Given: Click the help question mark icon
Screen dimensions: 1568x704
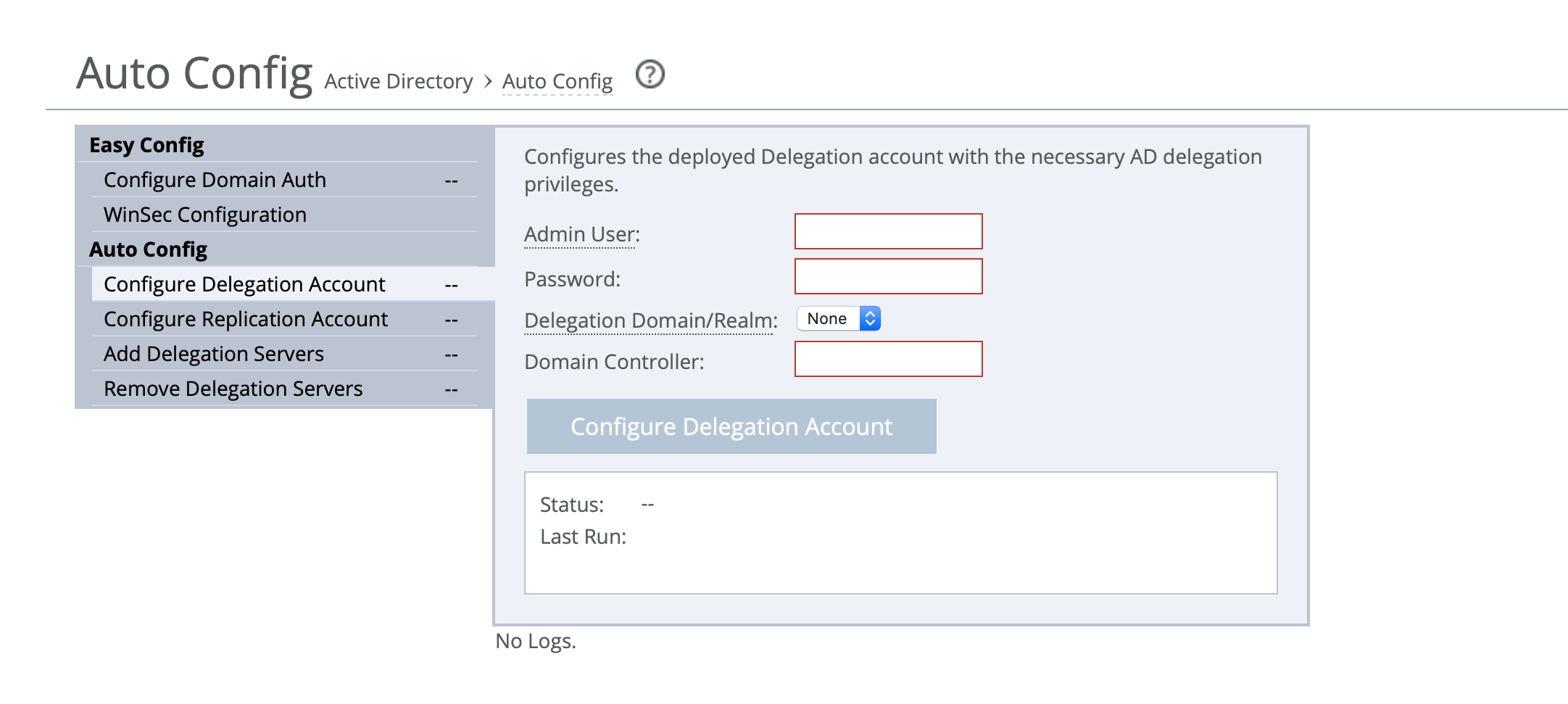Looking at the screenshot, I should pos(650,75).
